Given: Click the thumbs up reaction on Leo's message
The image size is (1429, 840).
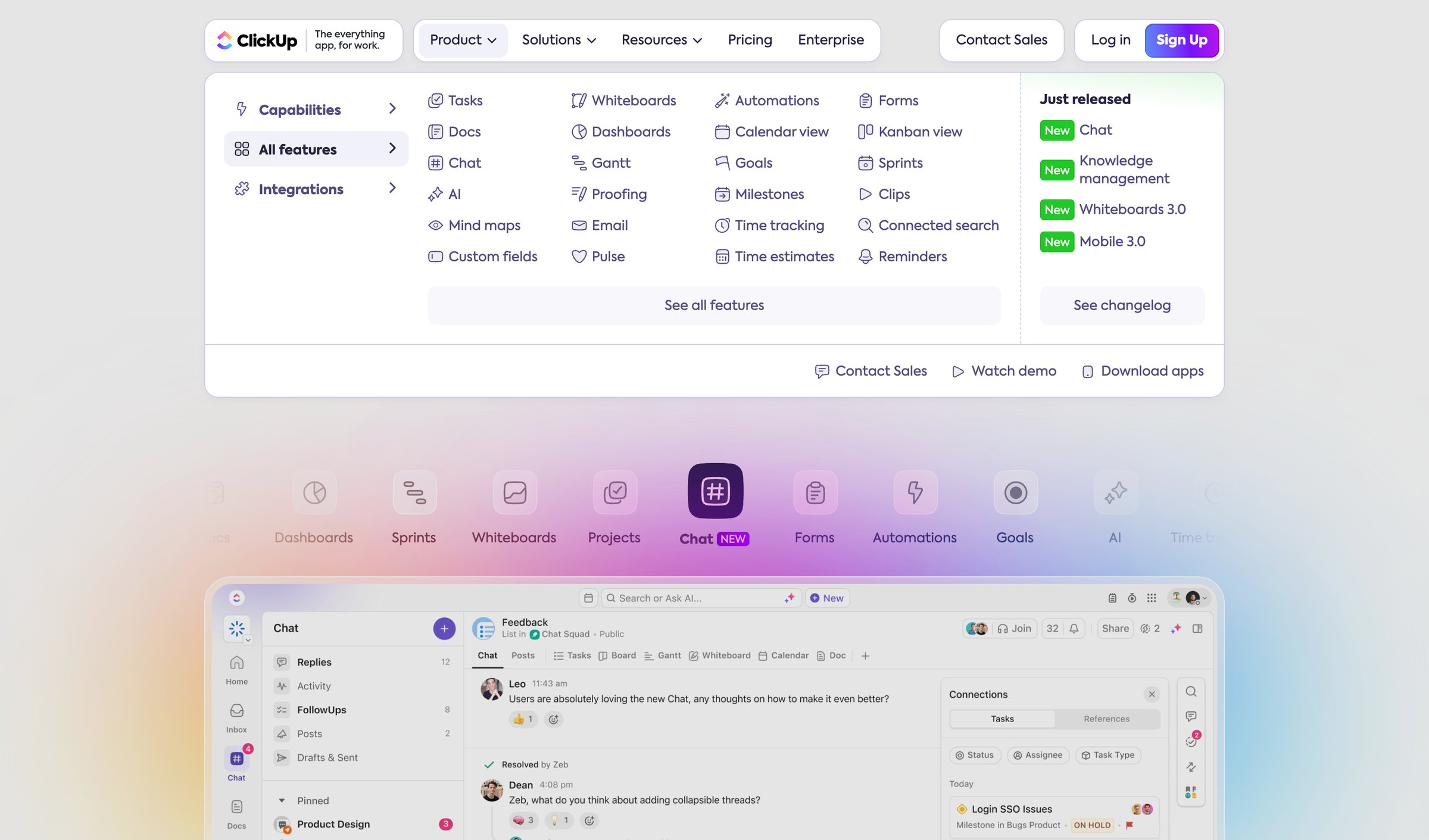Looking at the screenshot, I should [523, 719].
